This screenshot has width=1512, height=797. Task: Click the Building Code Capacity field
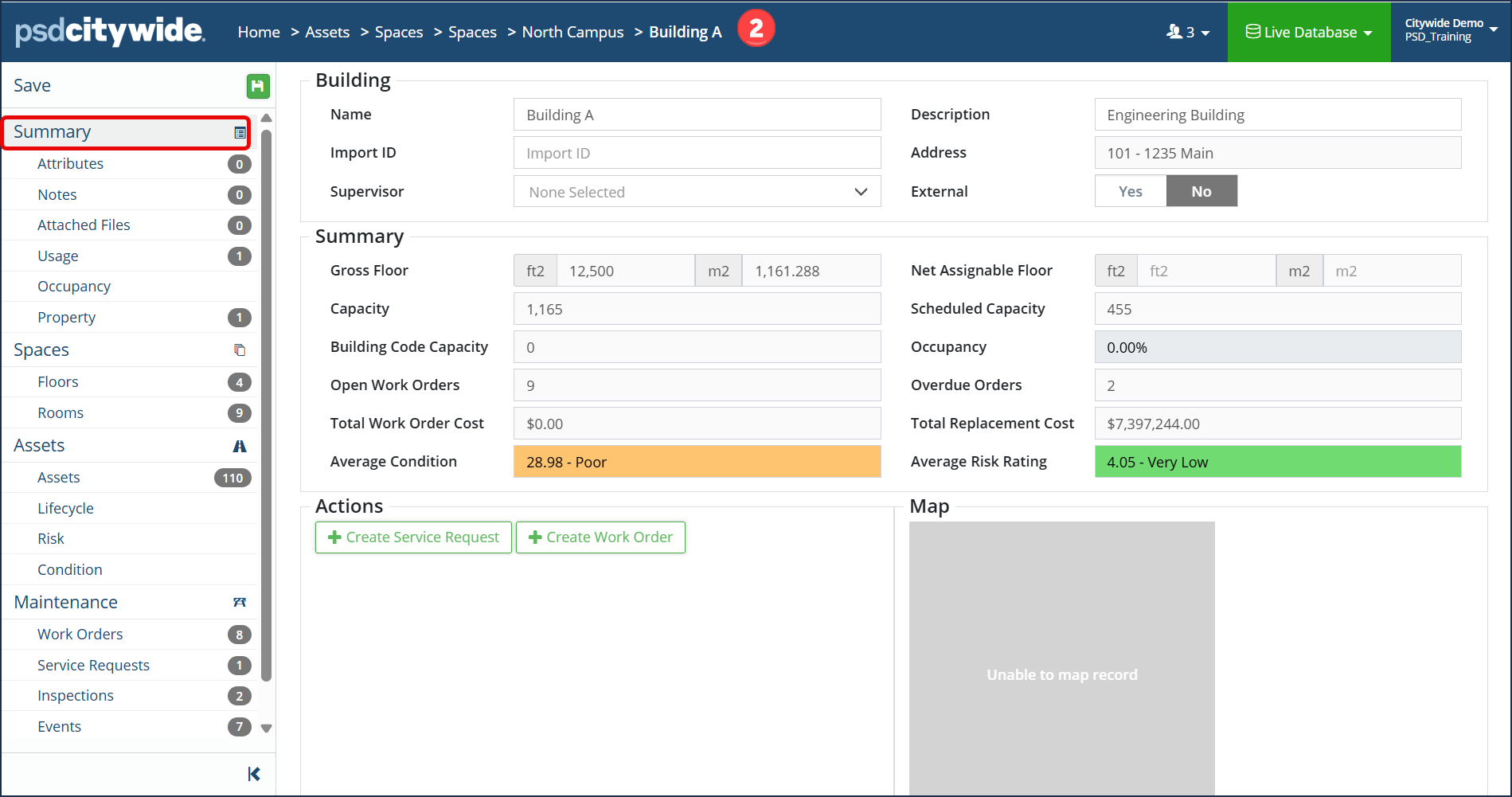coord(697,347)
